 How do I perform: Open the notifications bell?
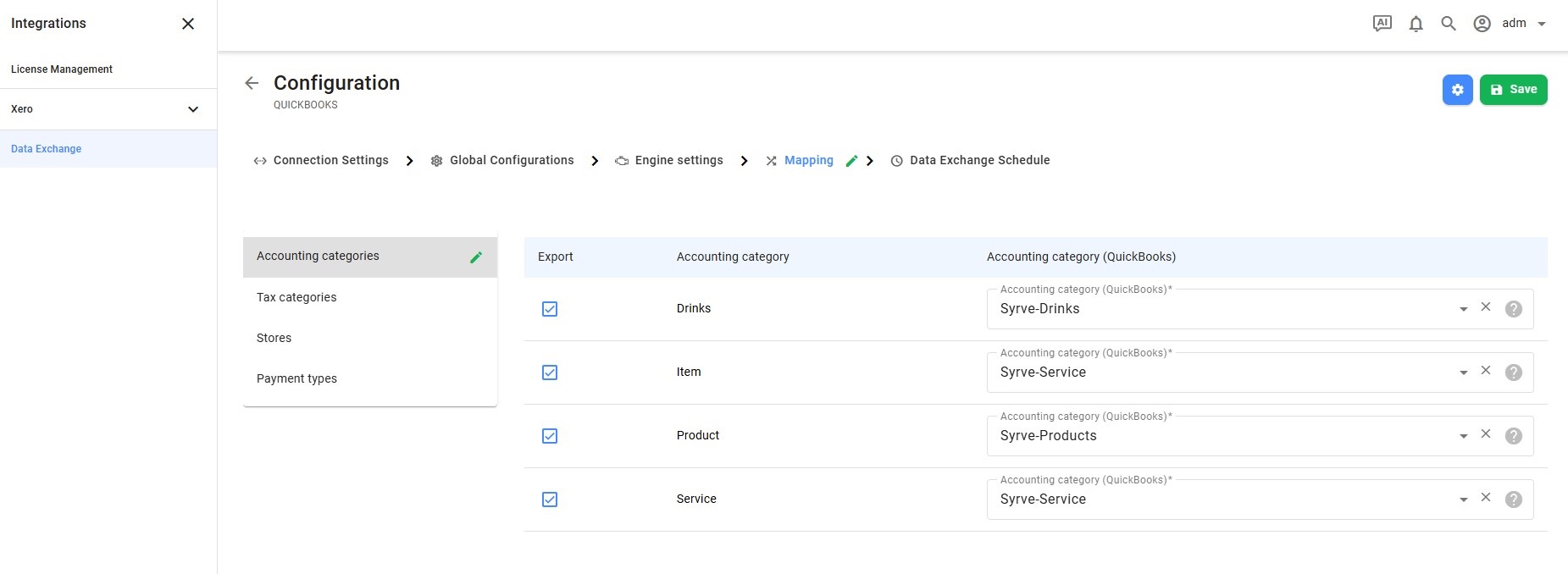pyautogui.click(x=1416, y=24)
